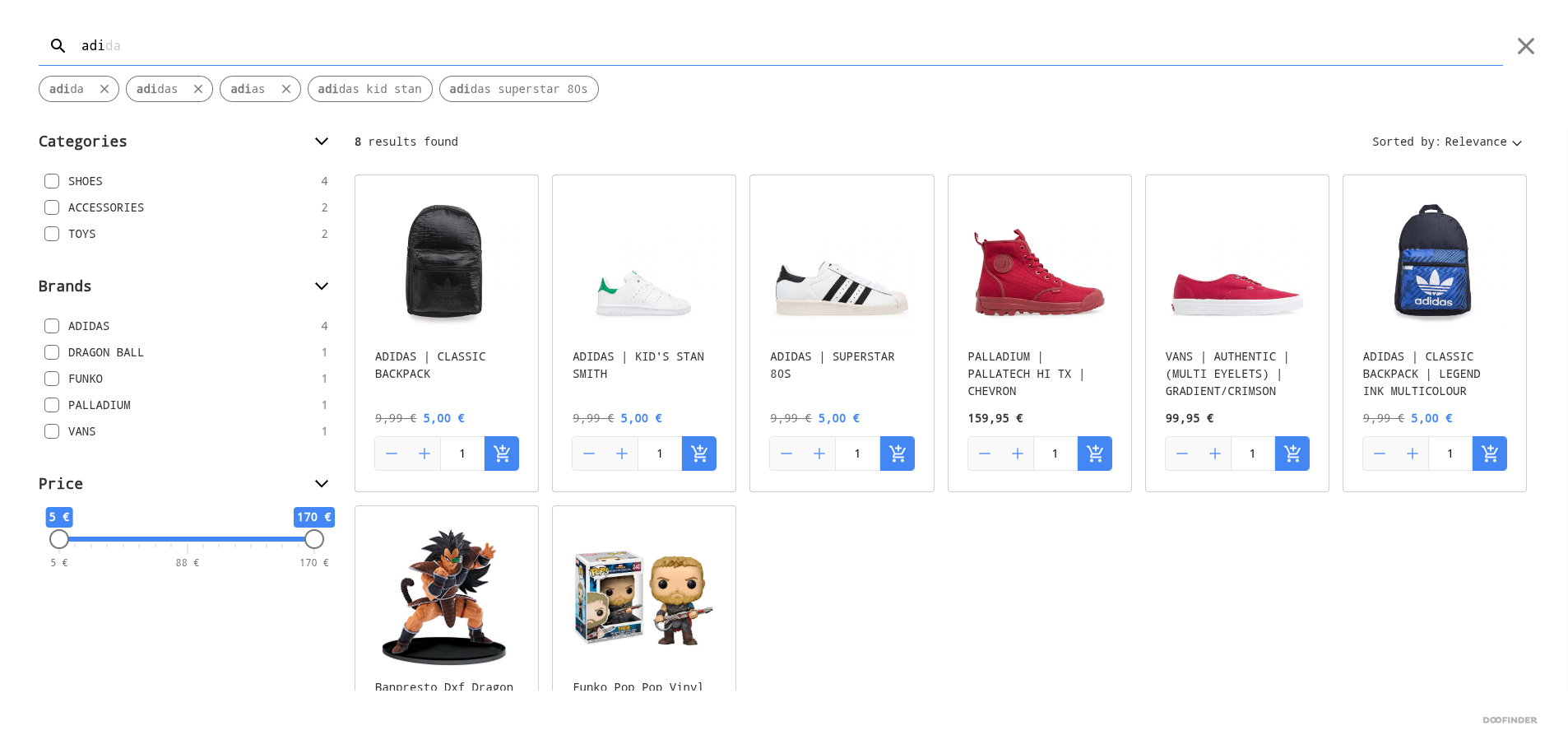
Task: Tick the Toys category checkbox
Action: 52,234
